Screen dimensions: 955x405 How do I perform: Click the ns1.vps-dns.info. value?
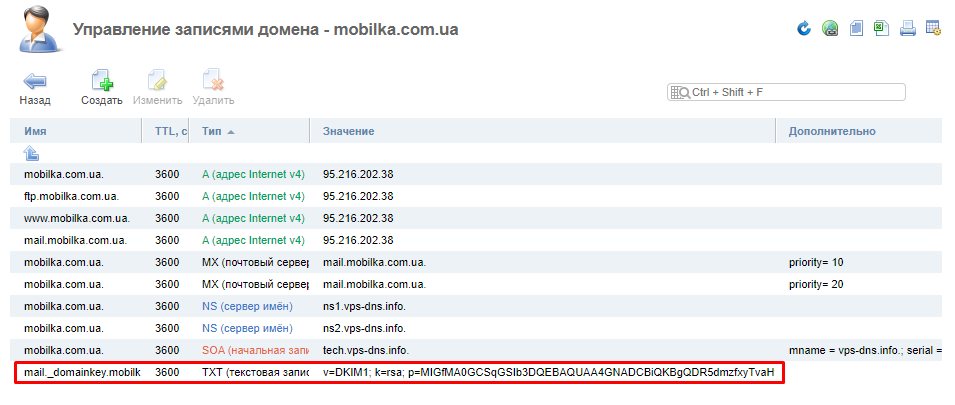click(364, 306)
